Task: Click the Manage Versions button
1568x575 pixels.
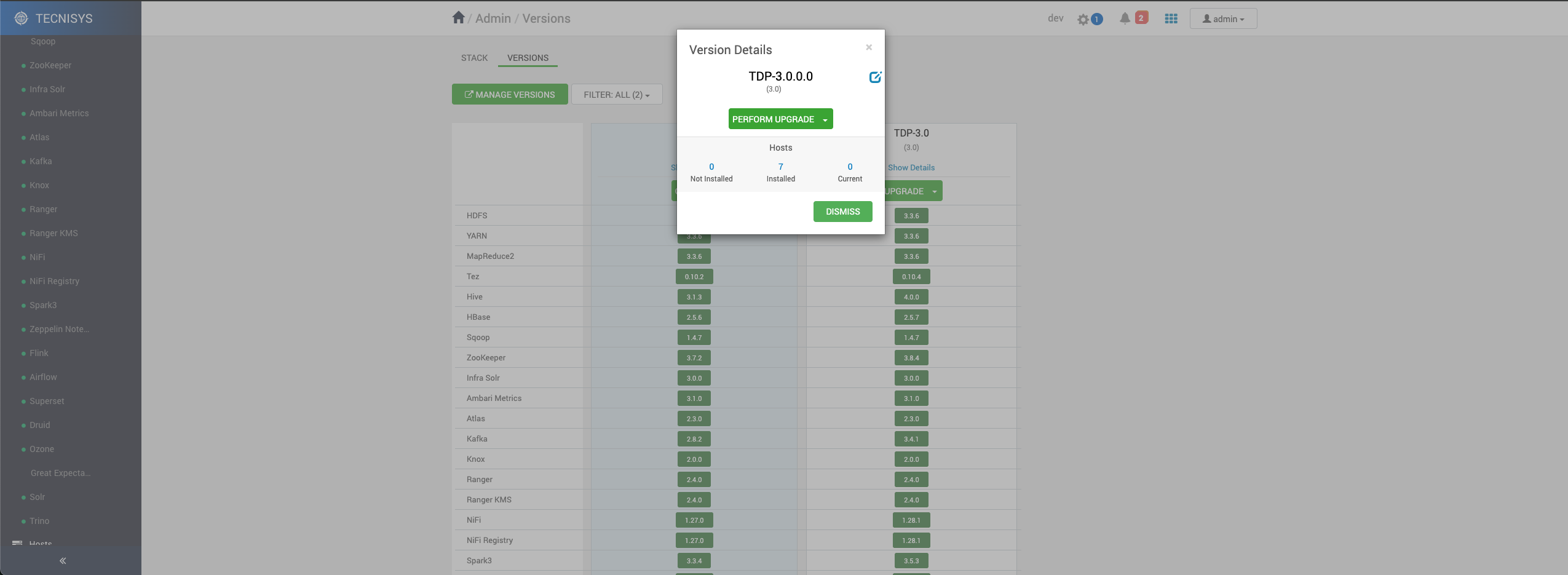Action: (510, 95)
